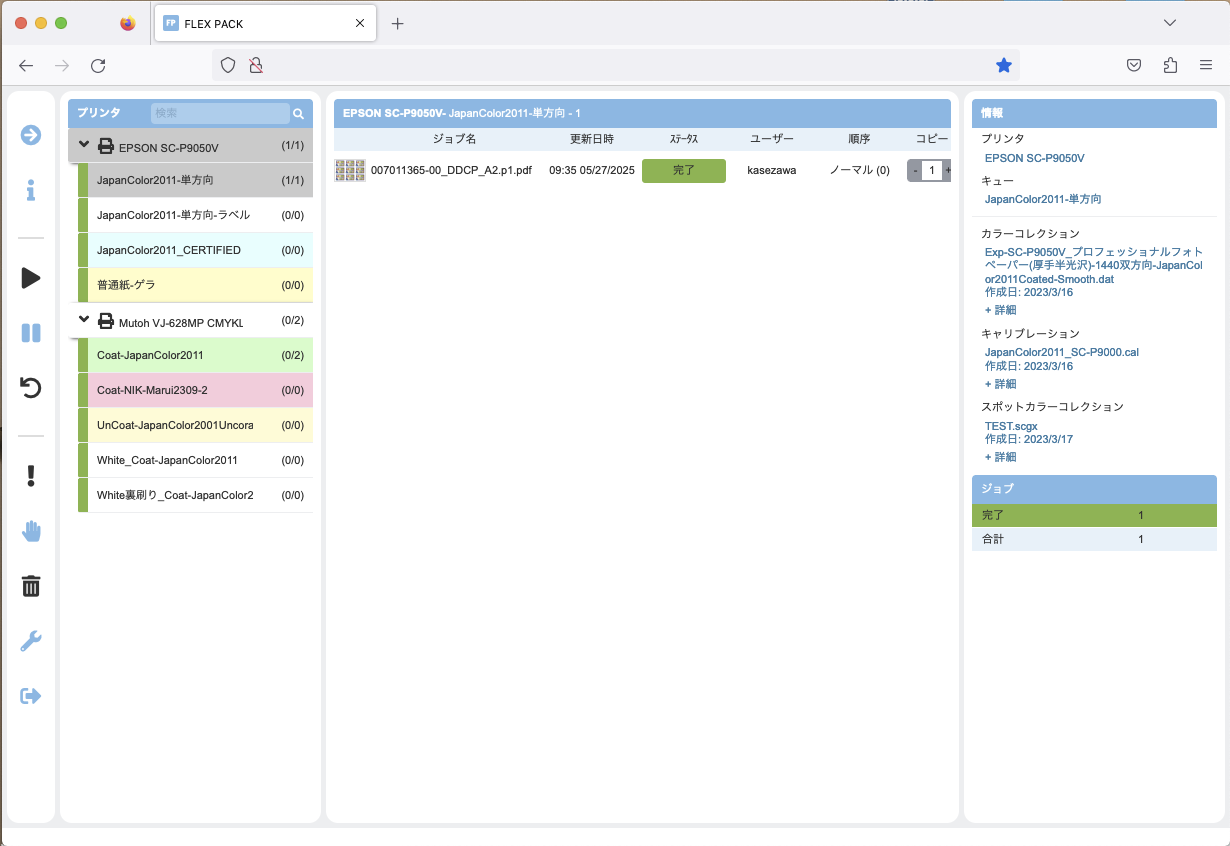Click the hand (hold) sidebar icon
Viewport: 1230px width, 846px height.
31,531
